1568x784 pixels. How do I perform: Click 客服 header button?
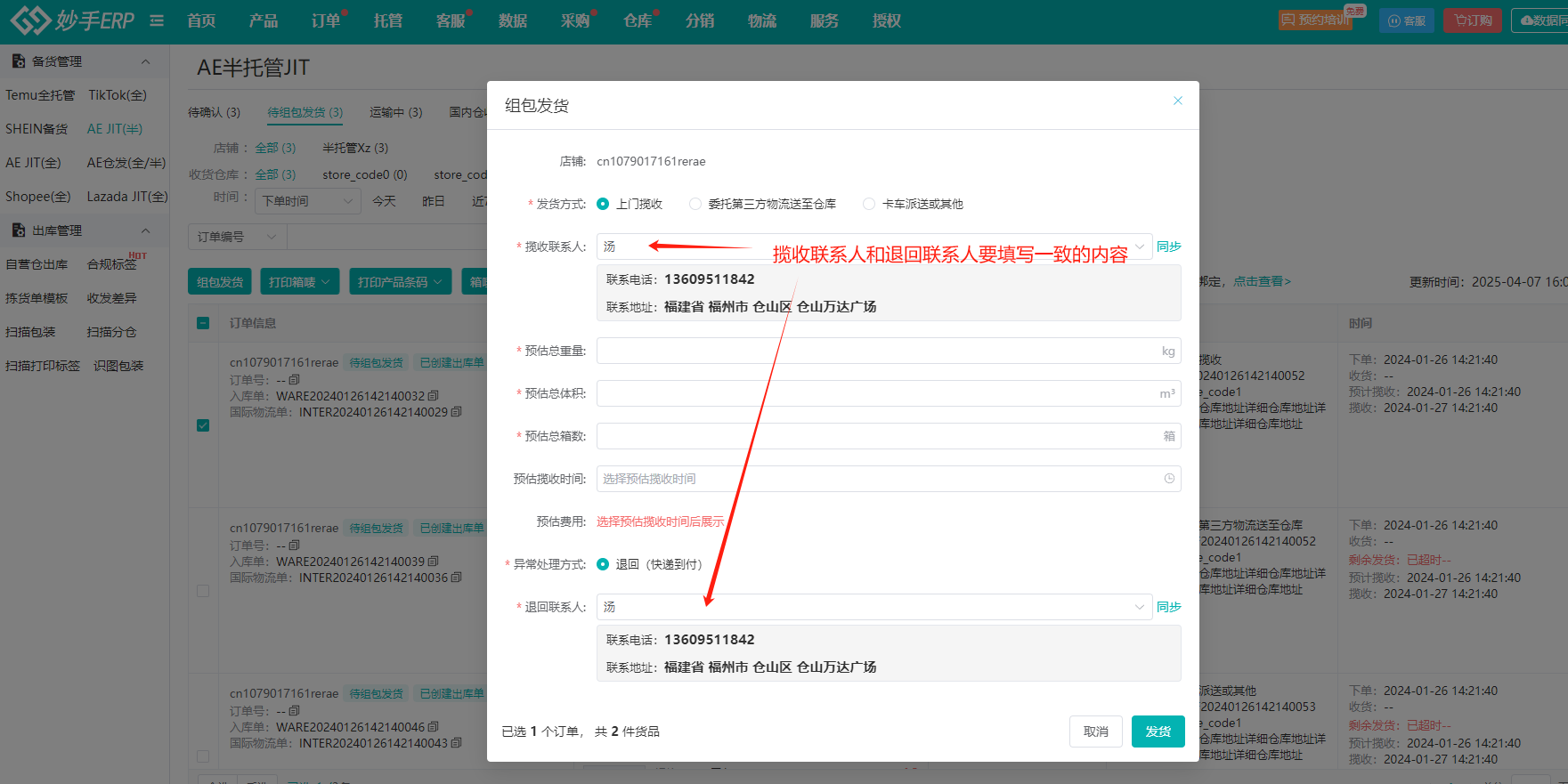1407,20
